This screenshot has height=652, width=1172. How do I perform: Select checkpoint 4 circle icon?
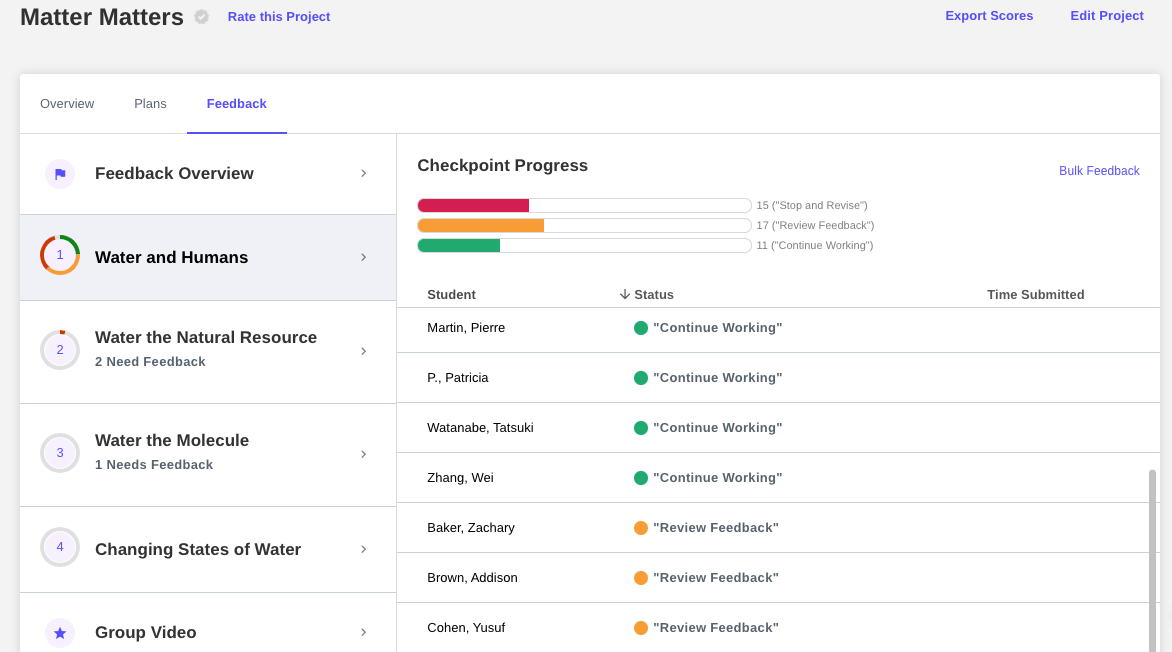(60, 547)
